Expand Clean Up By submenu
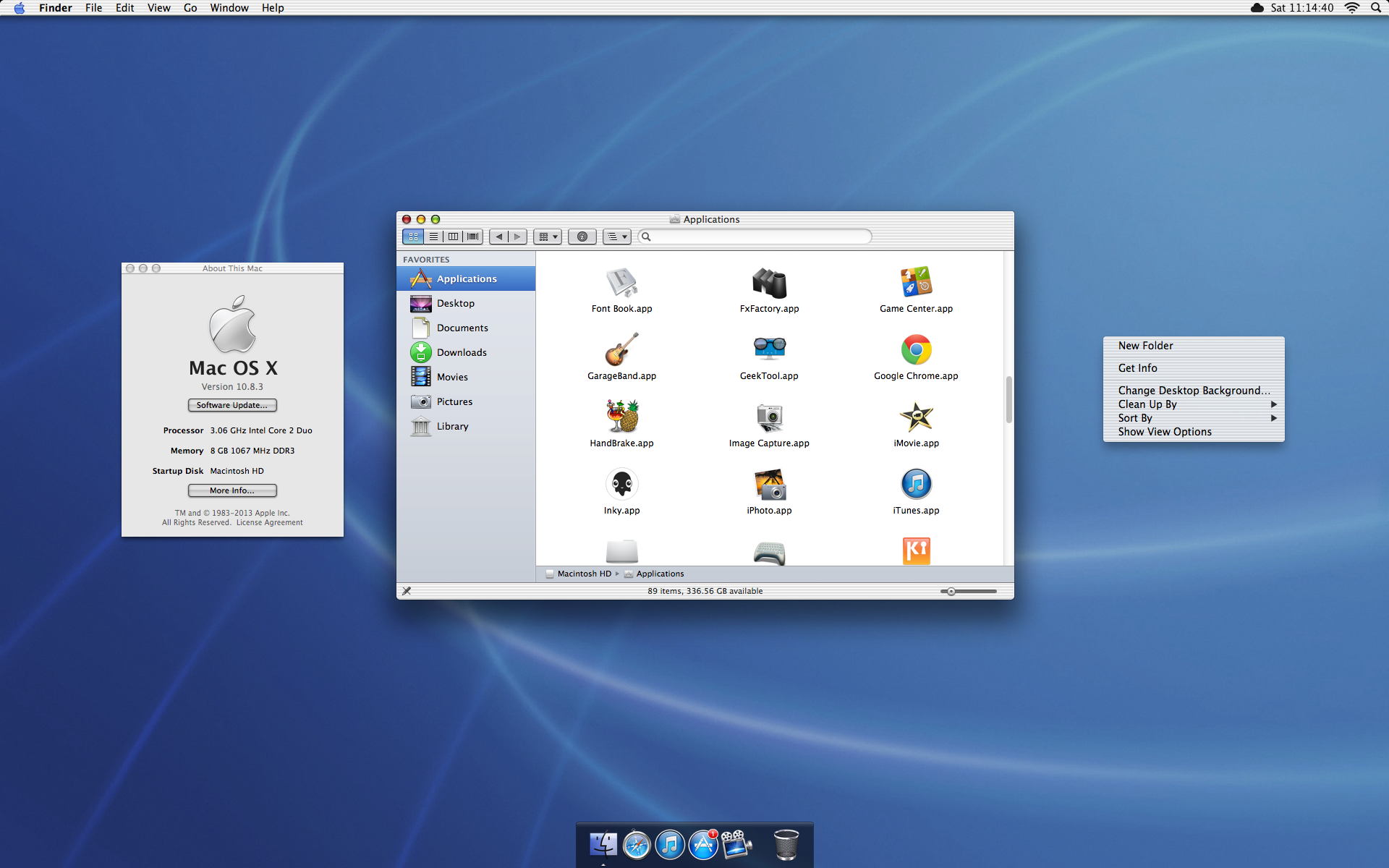Viewport: 1389px width, 868px height. (1194, 404)
